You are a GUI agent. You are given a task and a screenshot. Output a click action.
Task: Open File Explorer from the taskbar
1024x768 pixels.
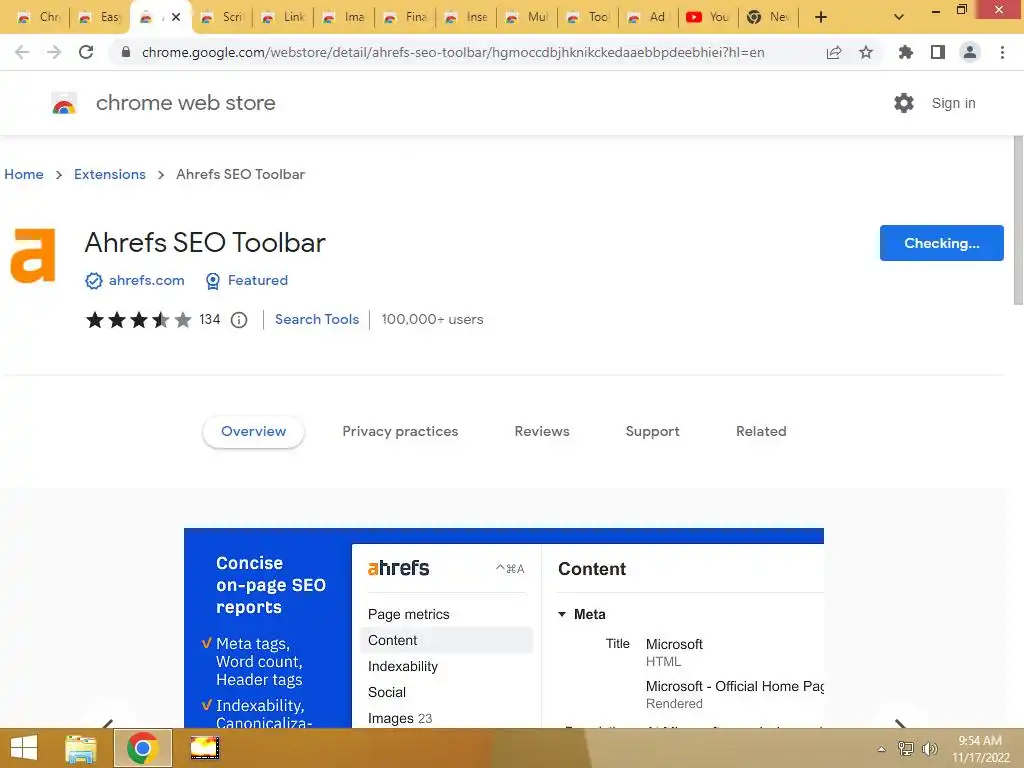pos(80,748)
